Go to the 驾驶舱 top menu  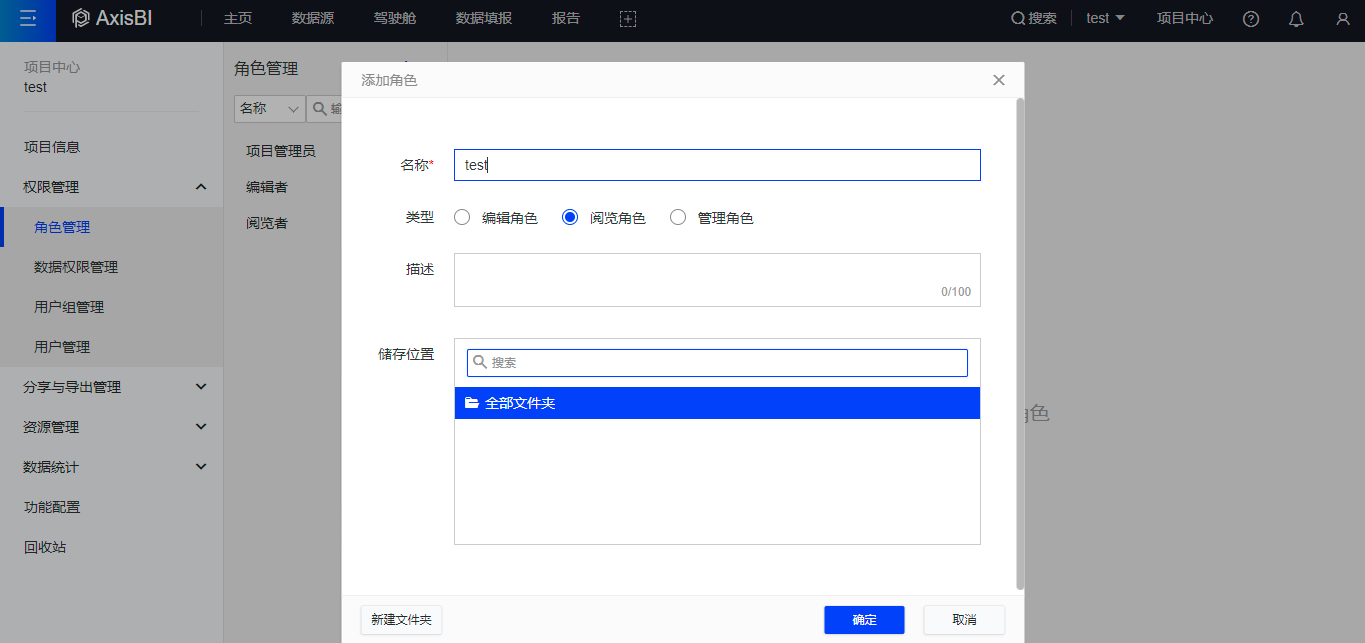tap(394, 19)
